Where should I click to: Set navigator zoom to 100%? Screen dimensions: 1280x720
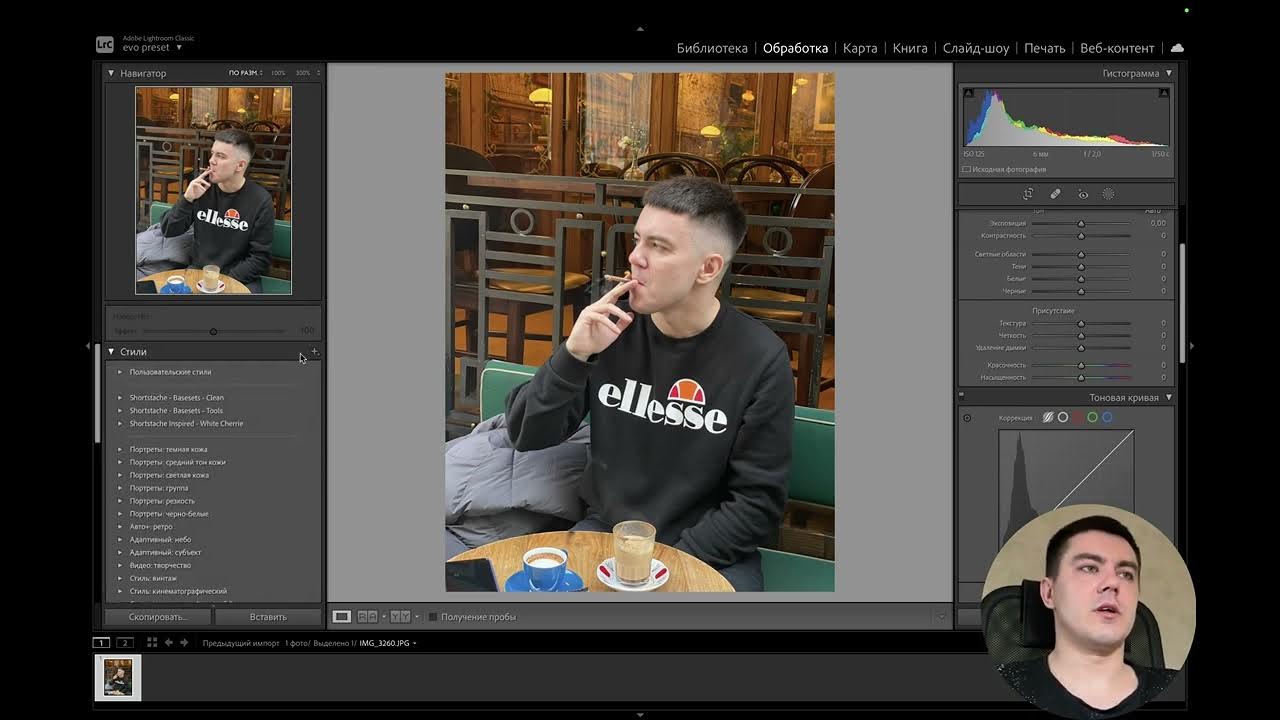point(278,73)
